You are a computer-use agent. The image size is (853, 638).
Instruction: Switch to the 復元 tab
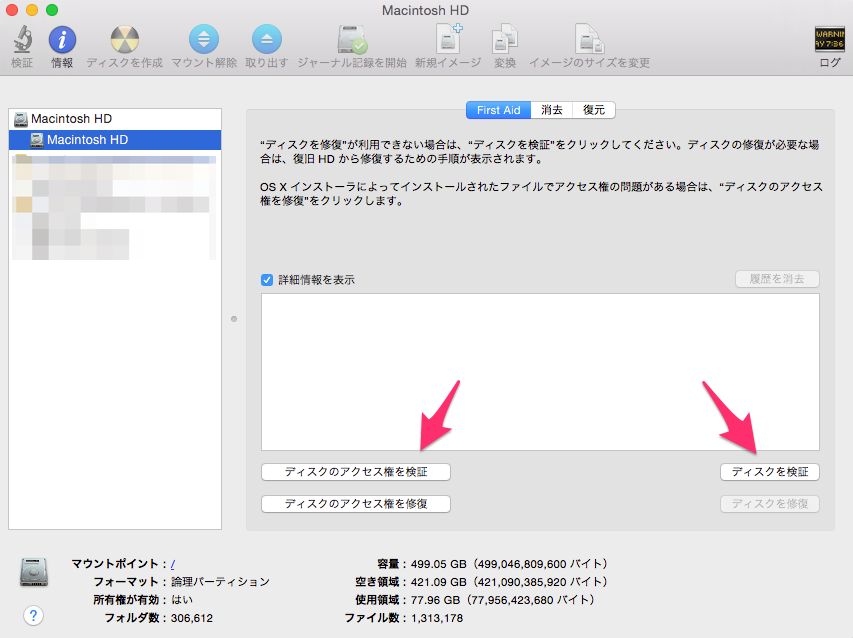tap(594, 110)
